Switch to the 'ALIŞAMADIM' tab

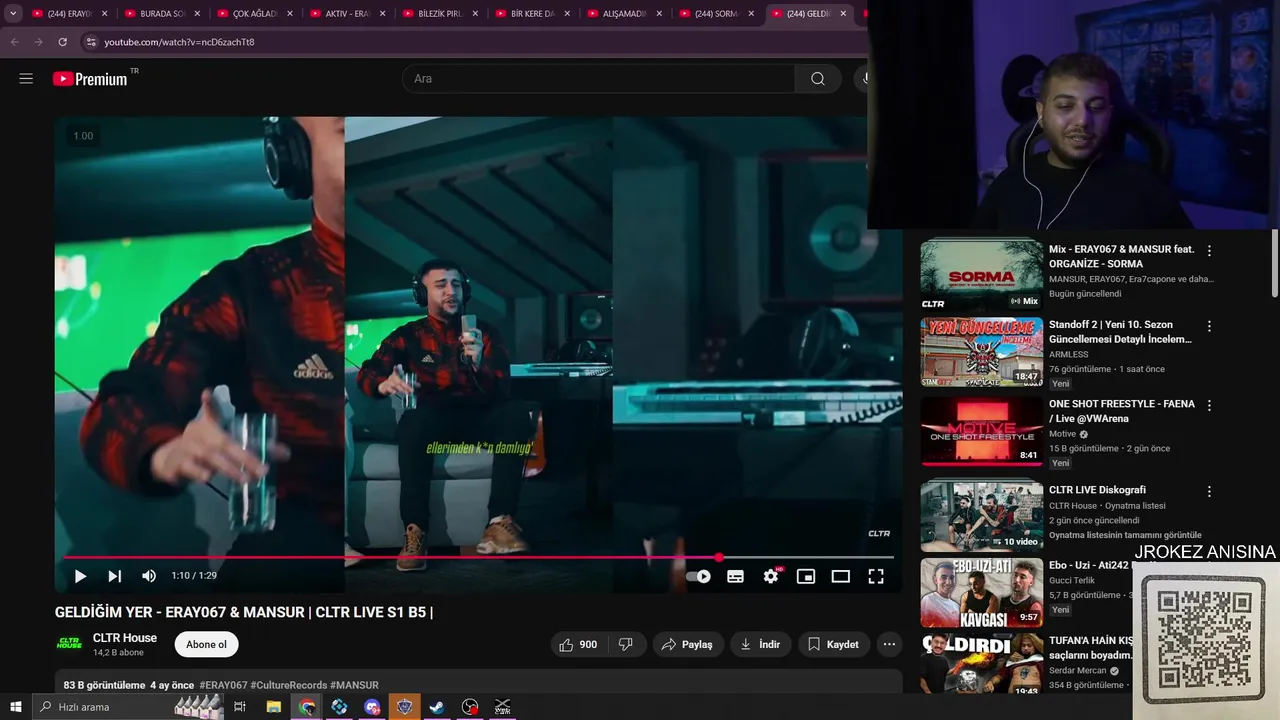(x=624, y=14)
